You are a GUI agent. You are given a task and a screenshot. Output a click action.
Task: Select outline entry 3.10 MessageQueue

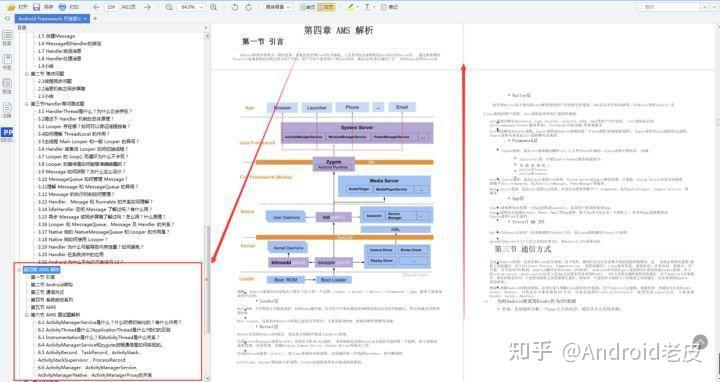(x=83, y=179)
